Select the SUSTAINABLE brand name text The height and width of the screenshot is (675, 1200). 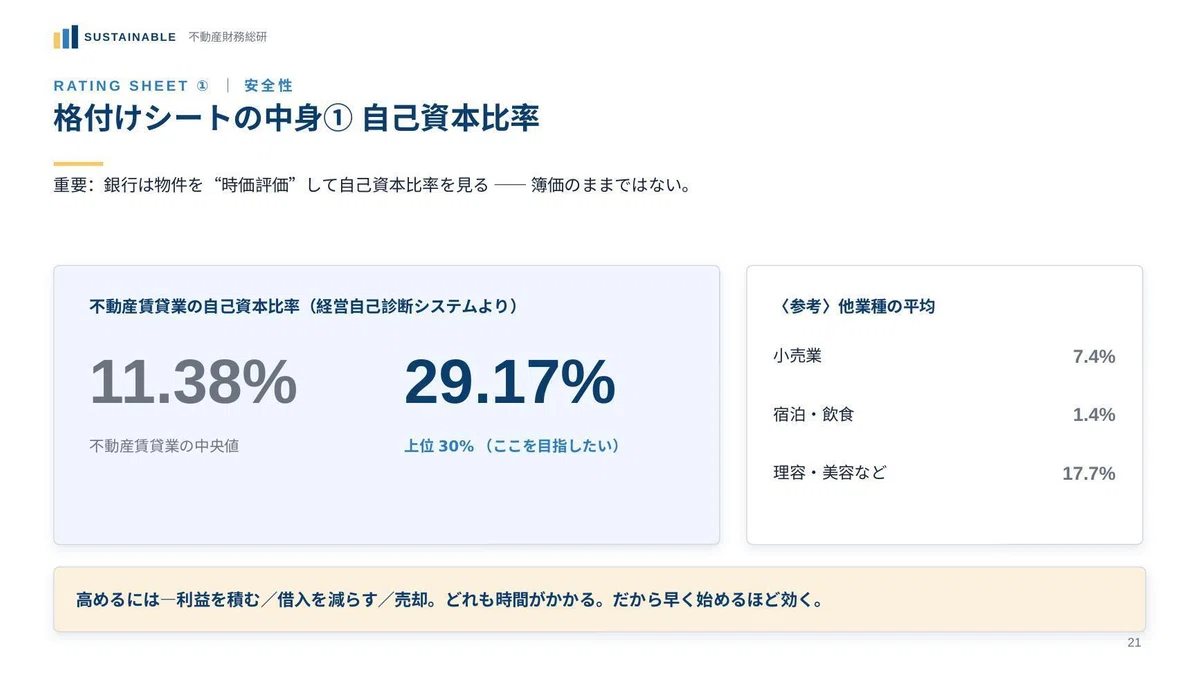[x=130, y=37]
